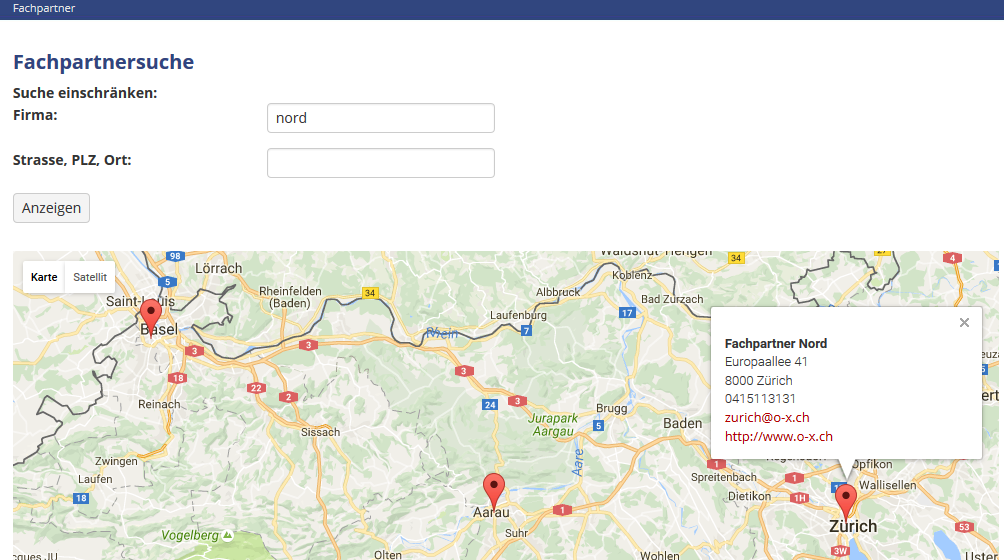Click the Brugg map label

coord(611,409)
